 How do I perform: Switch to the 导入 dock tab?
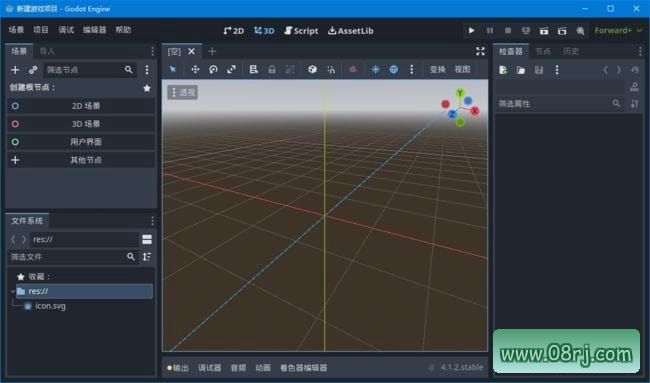(47, 51)
